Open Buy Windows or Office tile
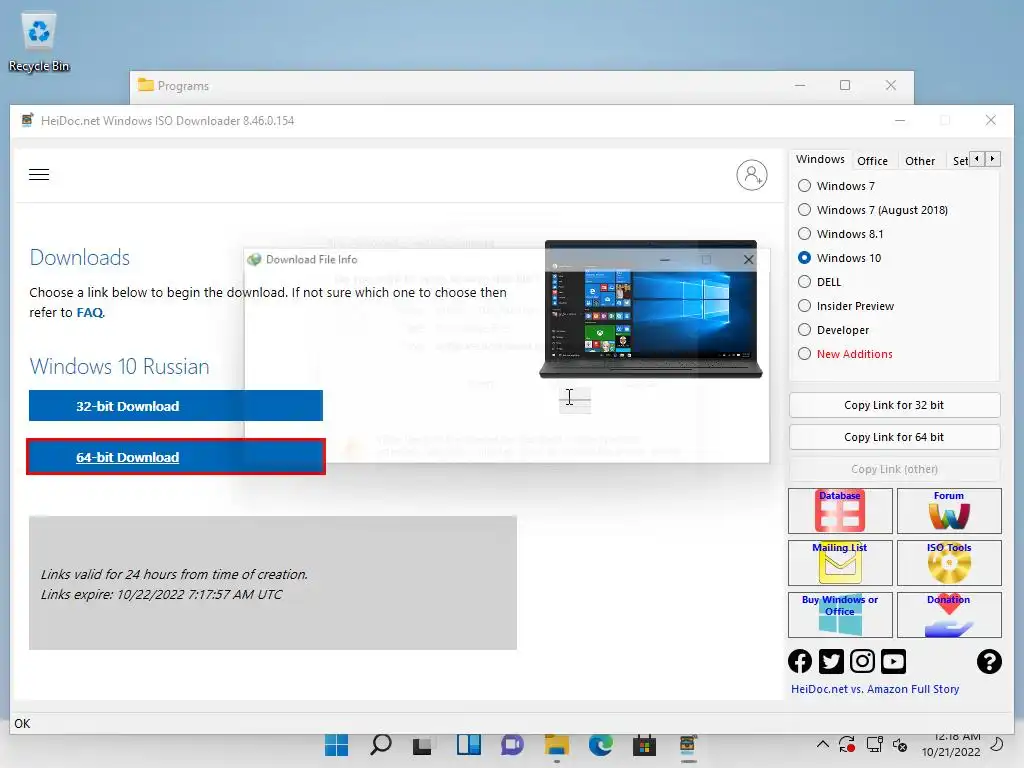Screen dimensions: 1024x768 [x=840, y=615]
